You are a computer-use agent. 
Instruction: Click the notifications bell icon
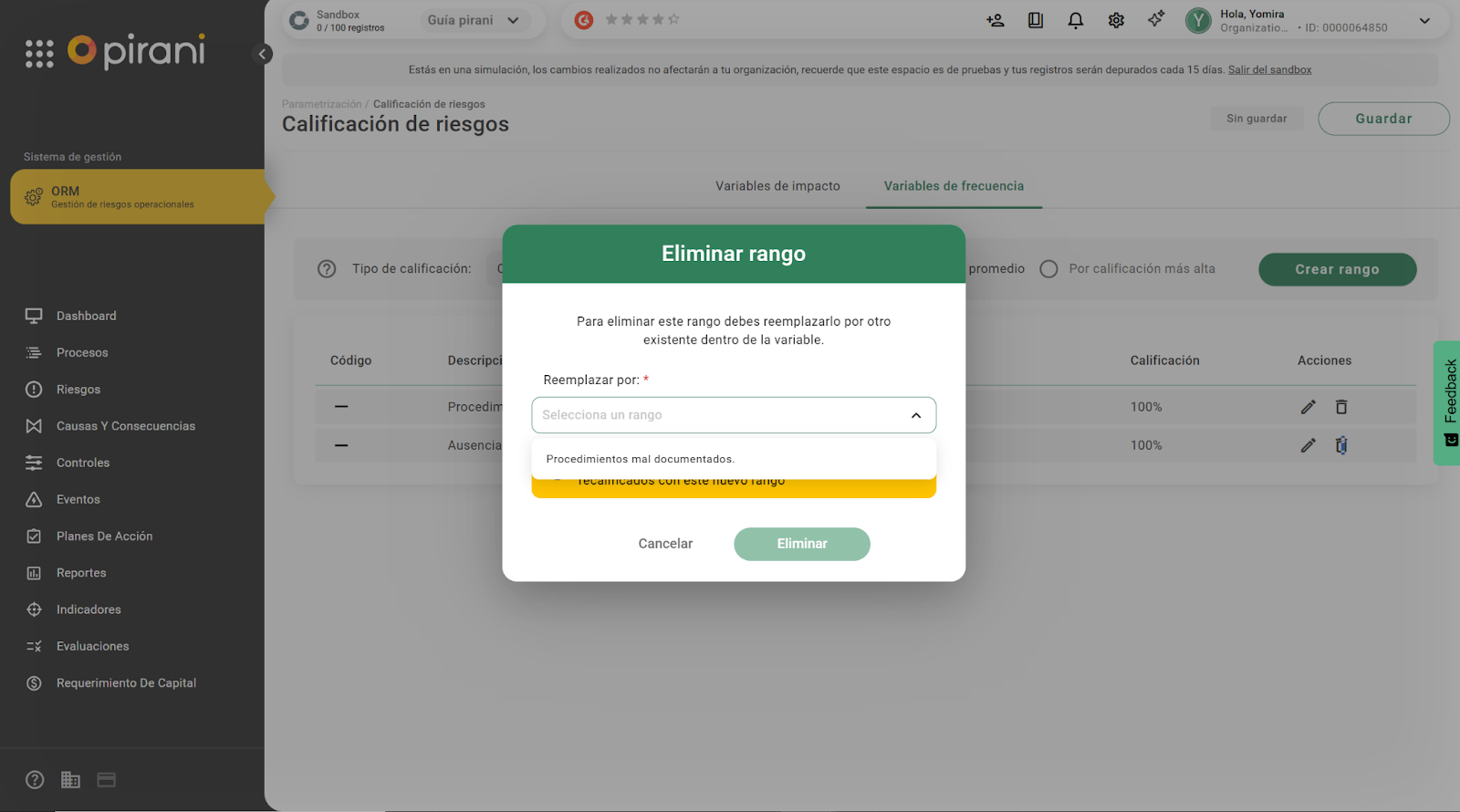(1076, 20)
